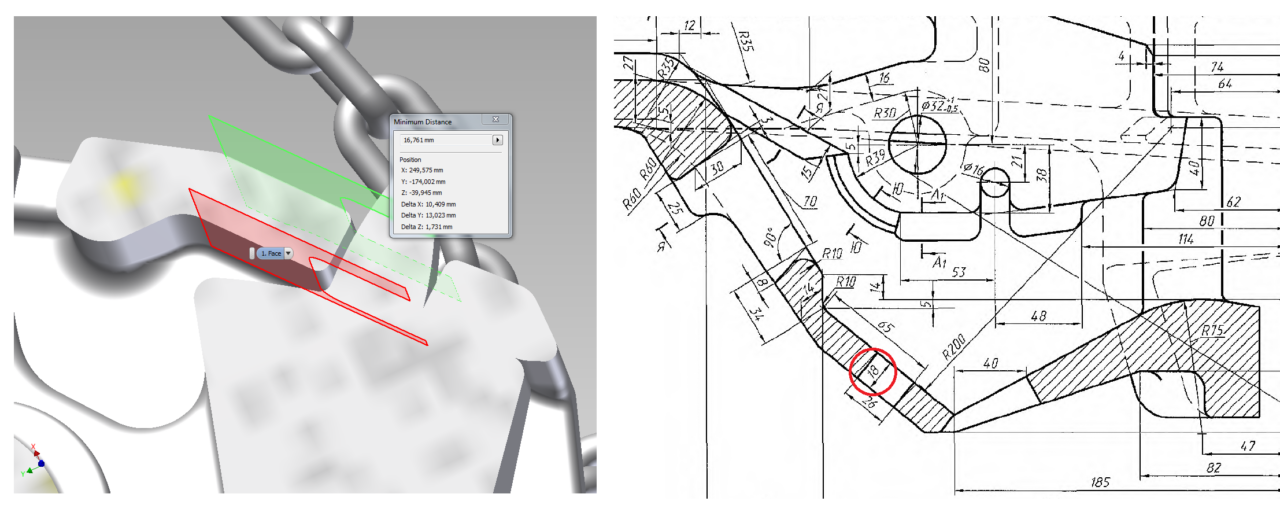Viewport: 1280px width, 505px height.
Task: Open flyout arrow beside 16,761 mm value
Action: [x=496, y=140]
